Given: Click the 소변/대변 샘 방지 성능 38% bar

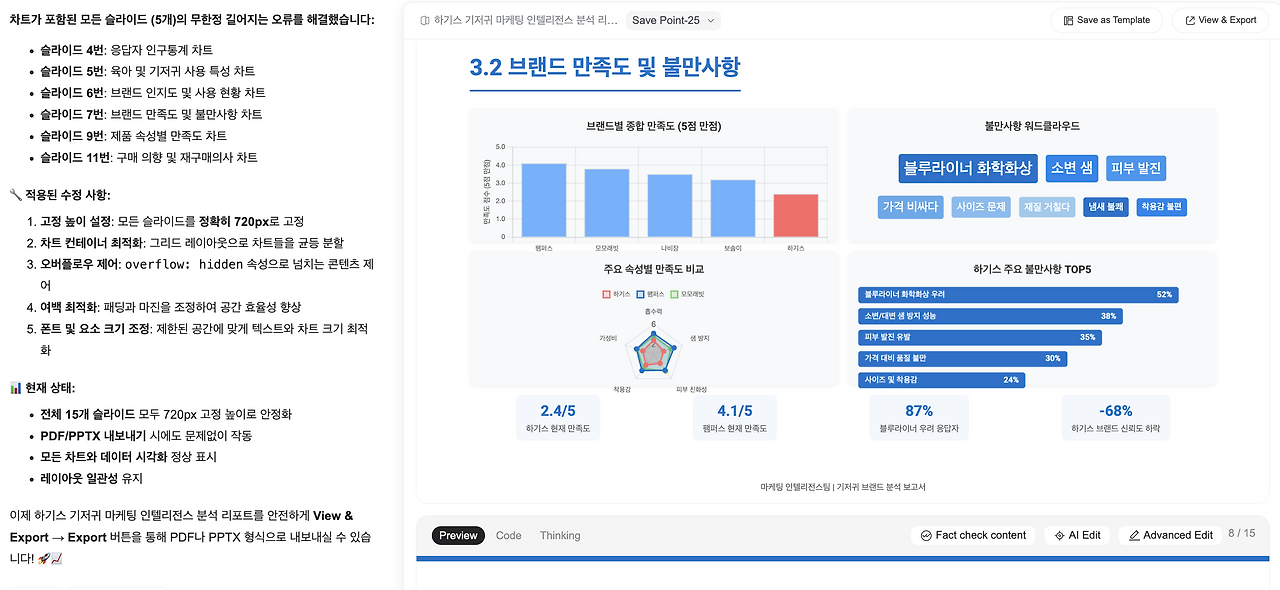Looking at the screenshot, I should tap(990, 316).
